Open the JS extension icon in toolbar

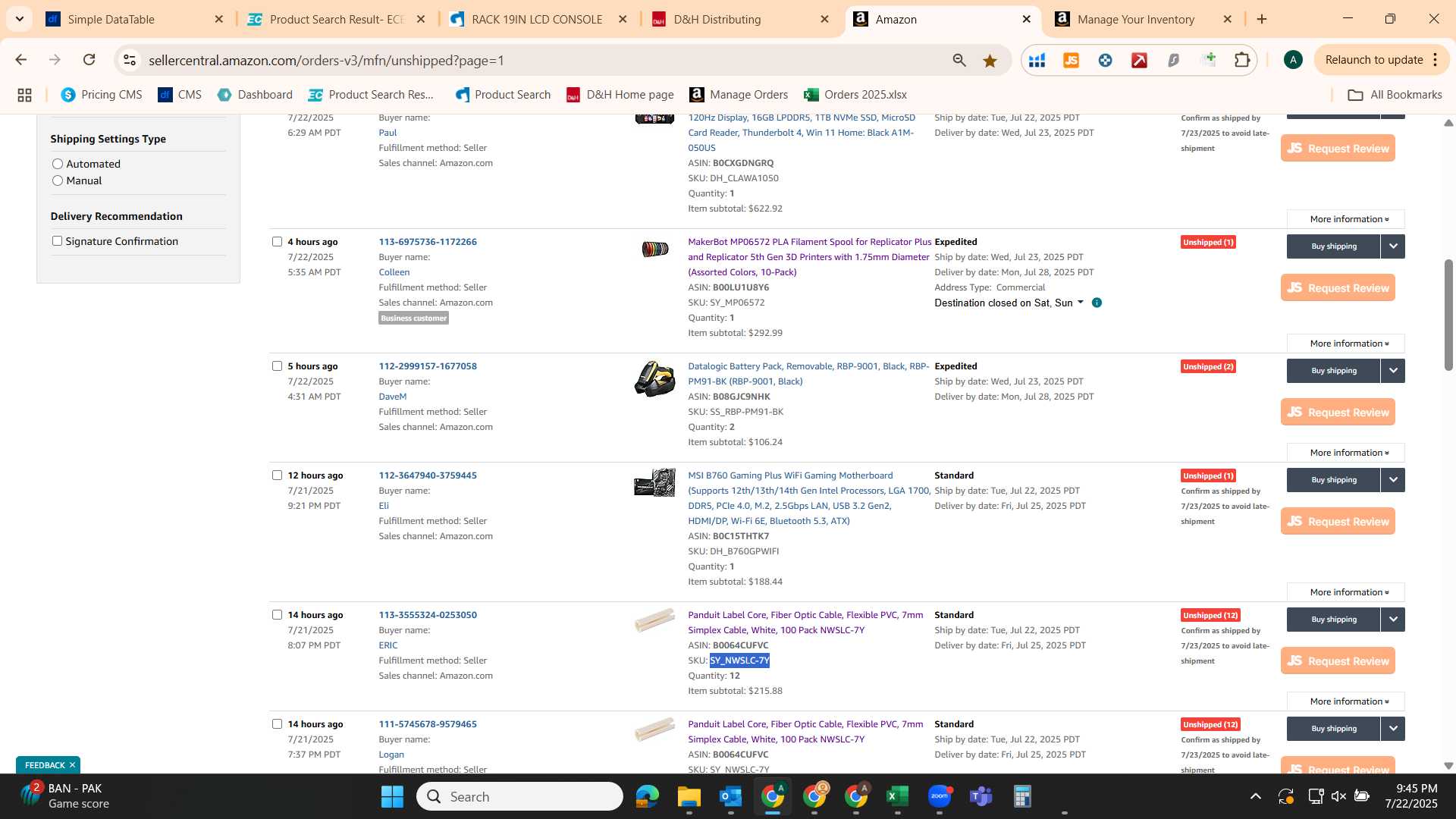pyautogui.click(x=1071, y=60)
